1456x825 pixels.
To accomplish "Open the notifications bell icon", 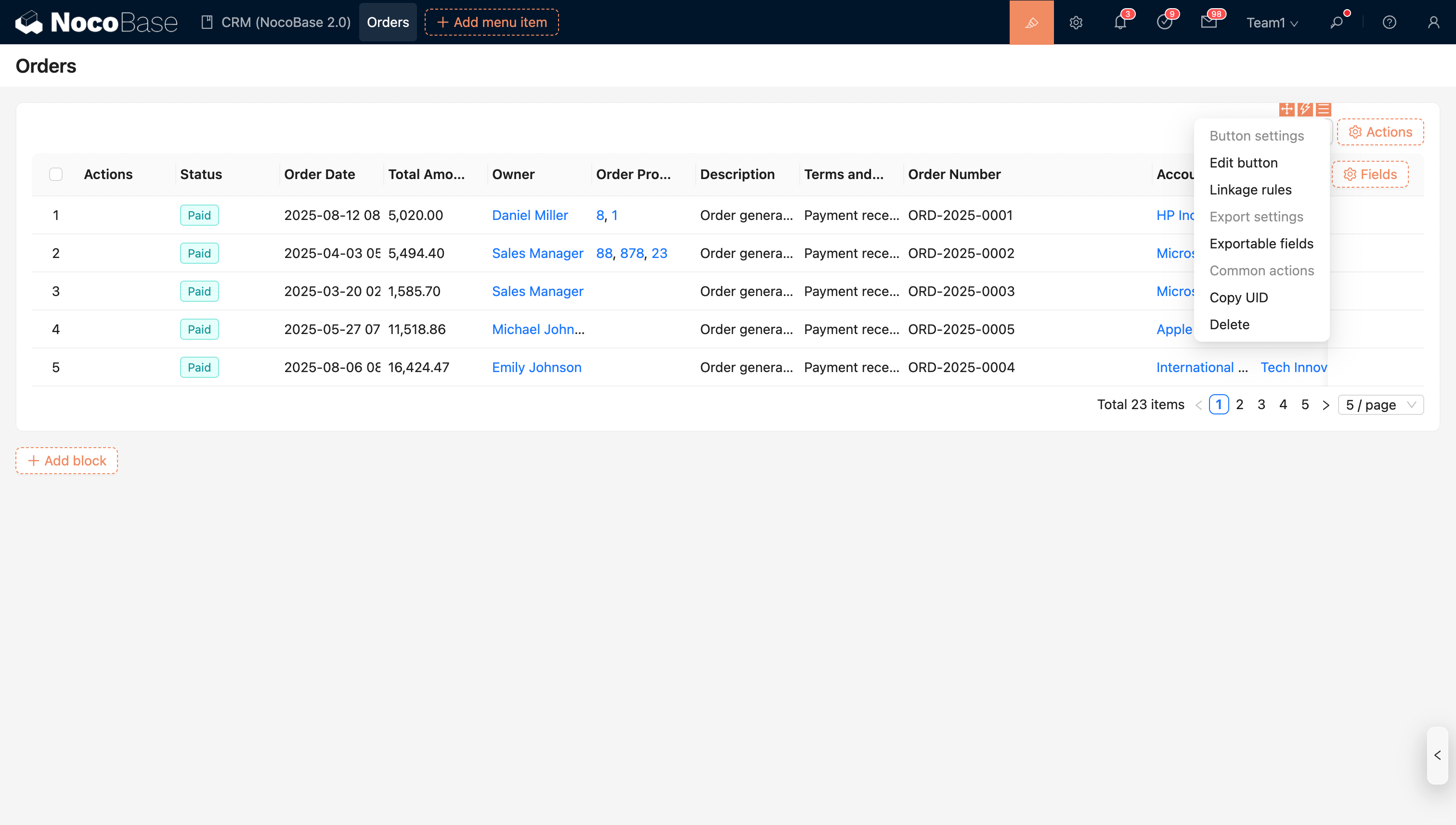I will click(1120, 22).
